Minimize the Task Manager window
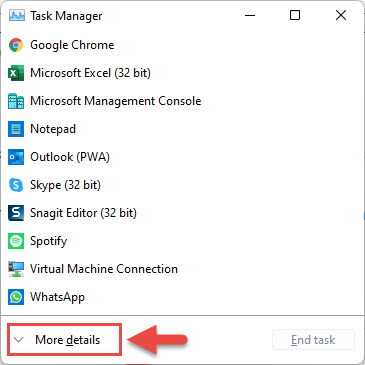Viewport: 365px width, 365px height. click(x=250, y=15)
